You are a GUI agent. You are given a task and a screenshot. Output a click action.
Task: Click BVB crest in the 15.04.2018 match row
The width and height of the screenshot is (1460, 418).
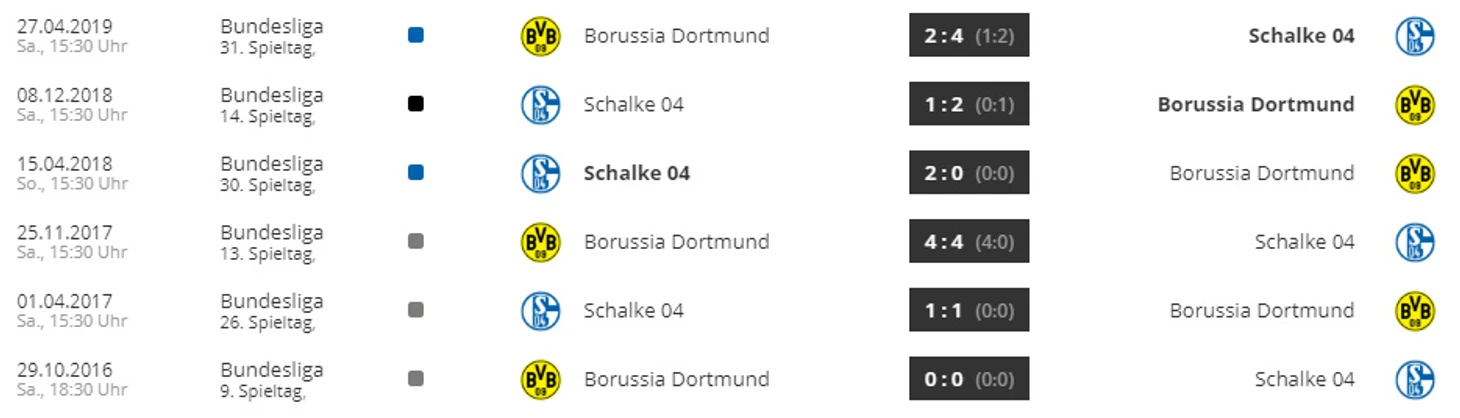click(x=1415, y=173)
